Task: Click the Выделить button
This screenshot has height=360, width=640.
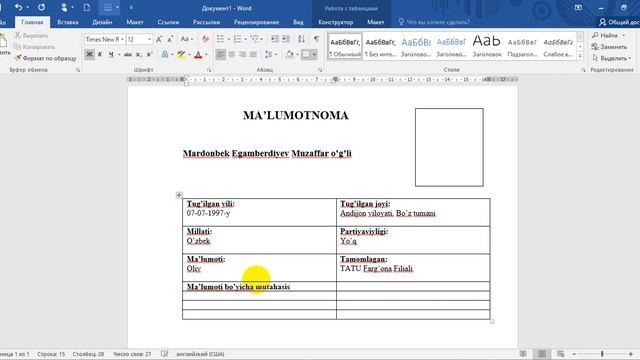Action: point(611,58)
